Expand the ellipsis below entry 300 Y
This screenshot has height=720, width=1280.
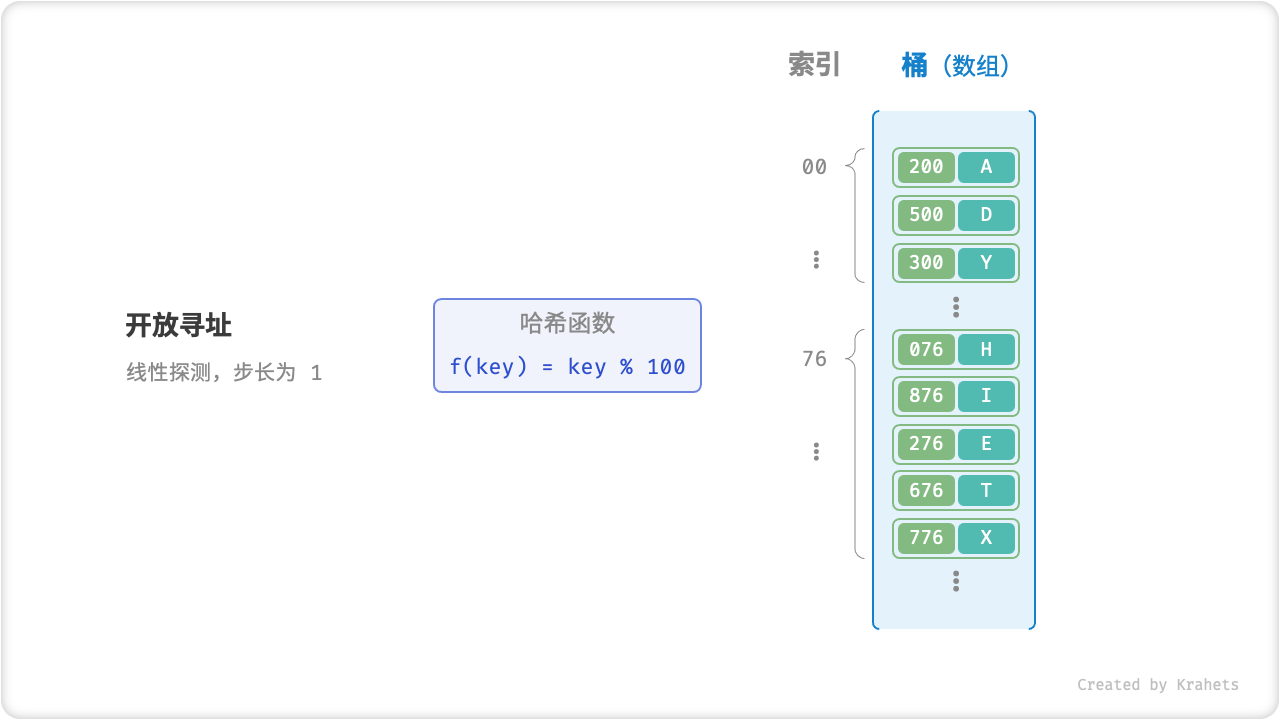pos(955,306)
